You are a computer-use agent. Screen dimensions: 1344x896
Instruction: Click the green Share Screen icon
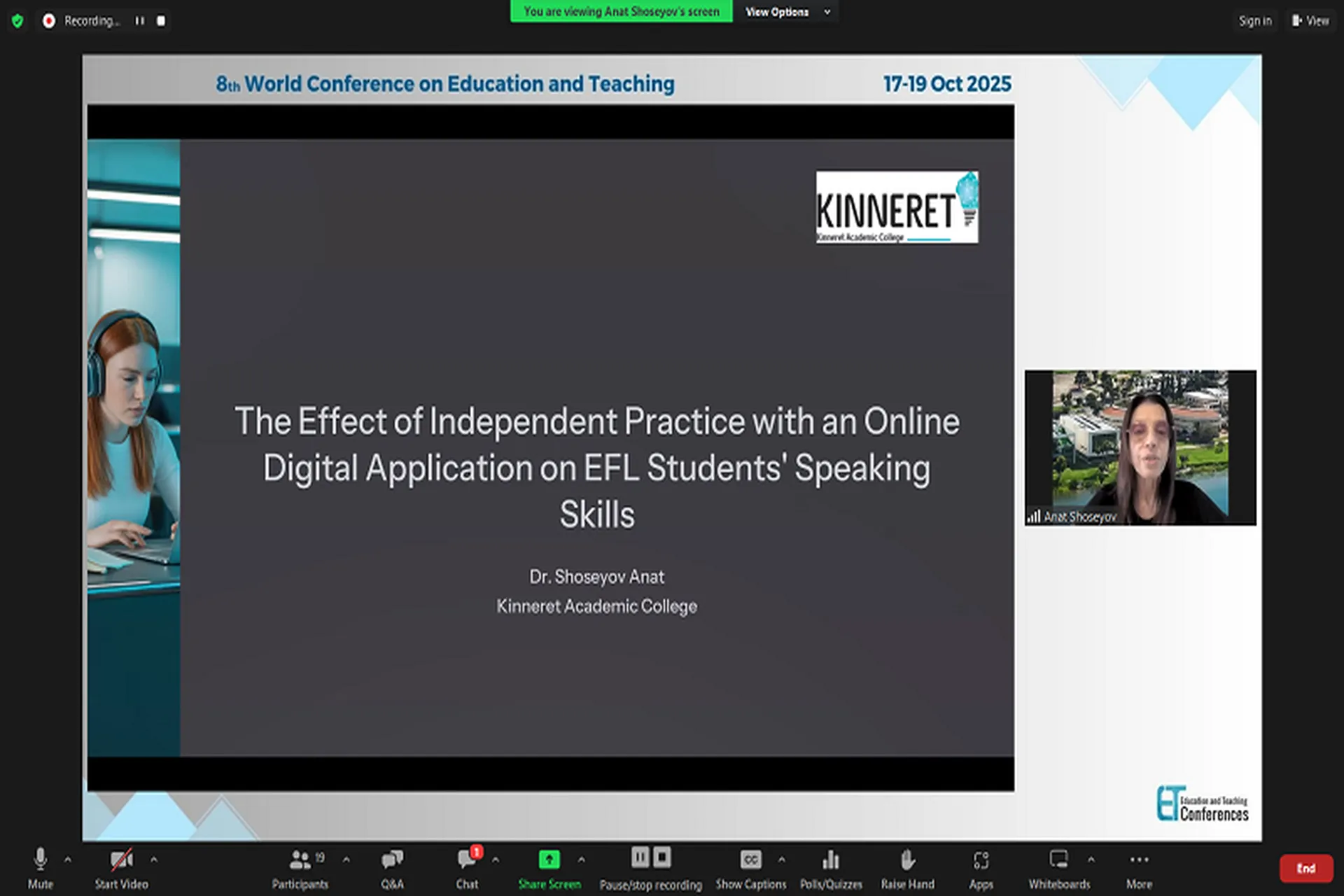549,860
